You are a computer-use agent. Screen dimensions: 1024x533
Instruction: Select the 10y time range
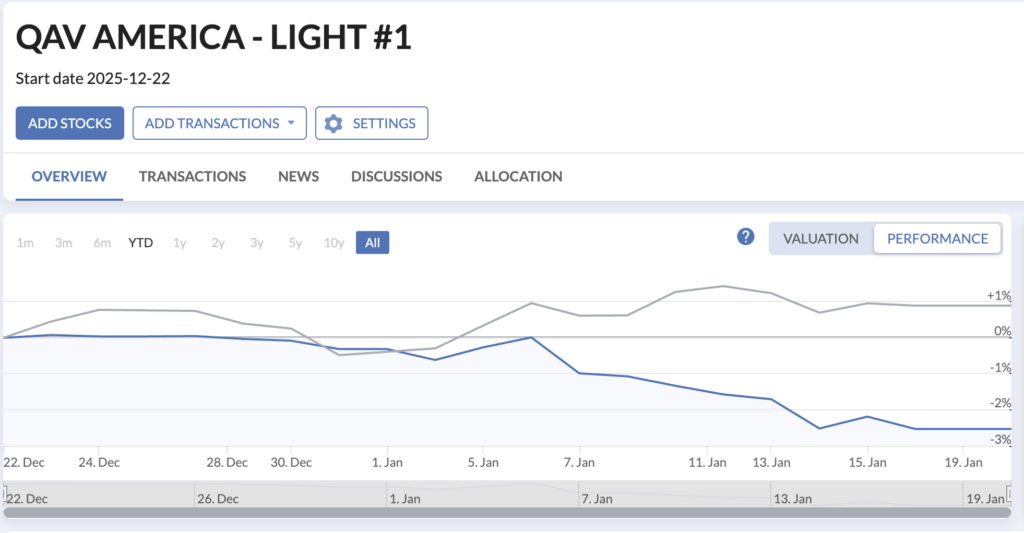[334, 242]
